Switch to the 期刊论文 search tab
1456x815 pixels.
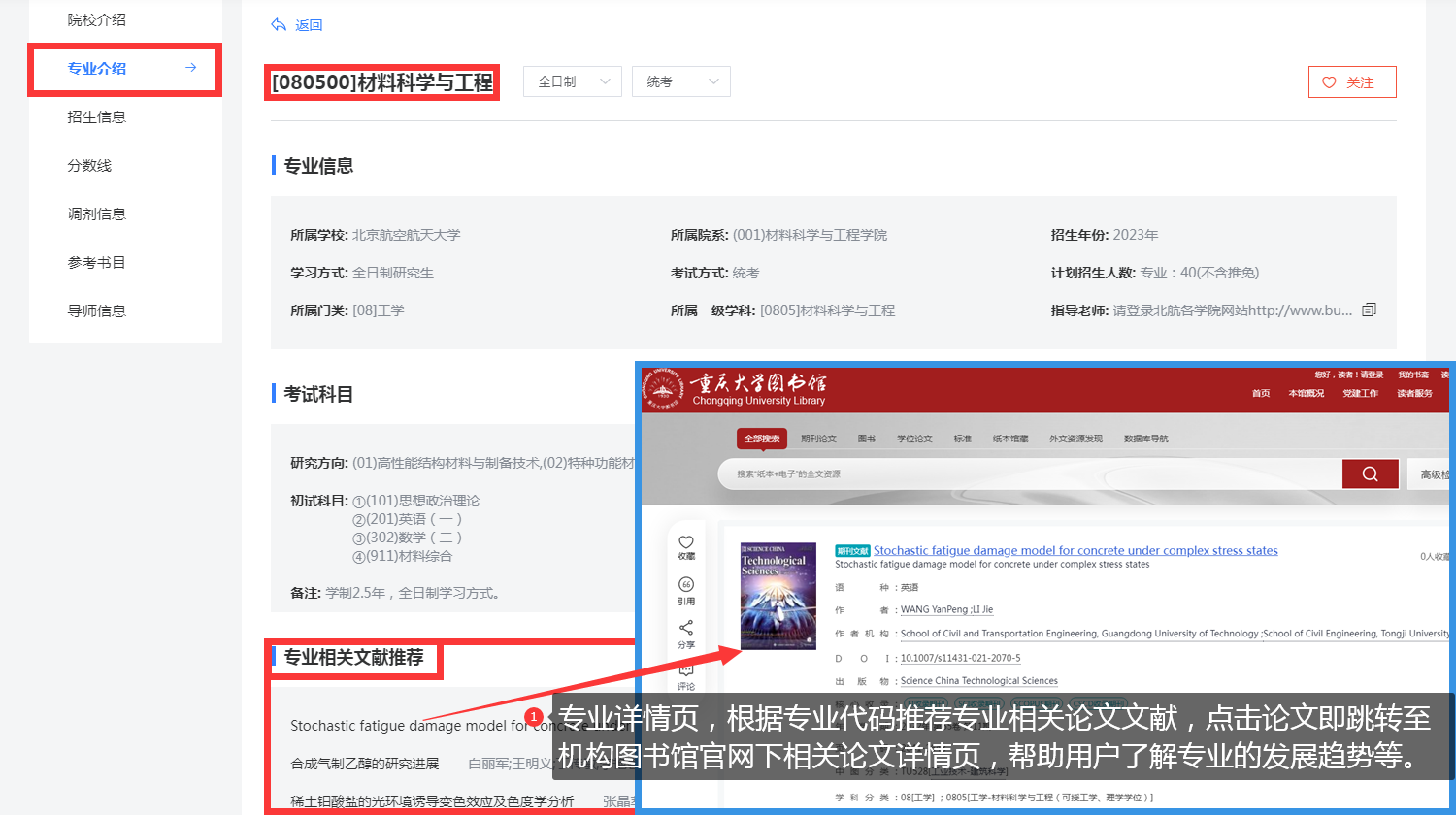click(x=818, y=439)
